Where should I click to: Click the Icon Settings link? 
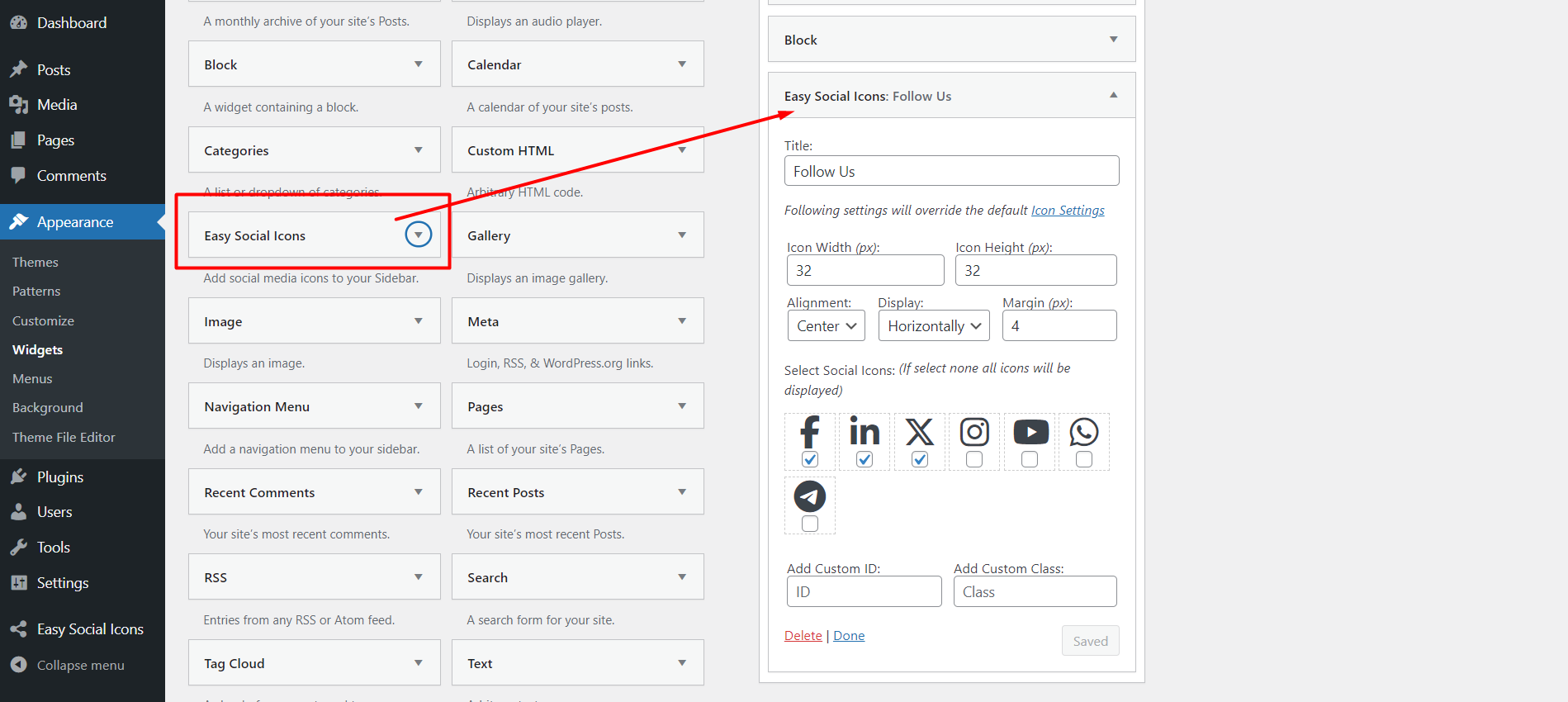coord(1068,211)
